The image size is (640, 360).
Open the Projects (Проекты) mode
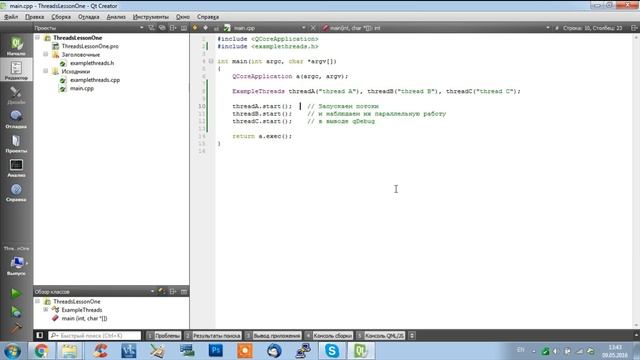(16, 144)
